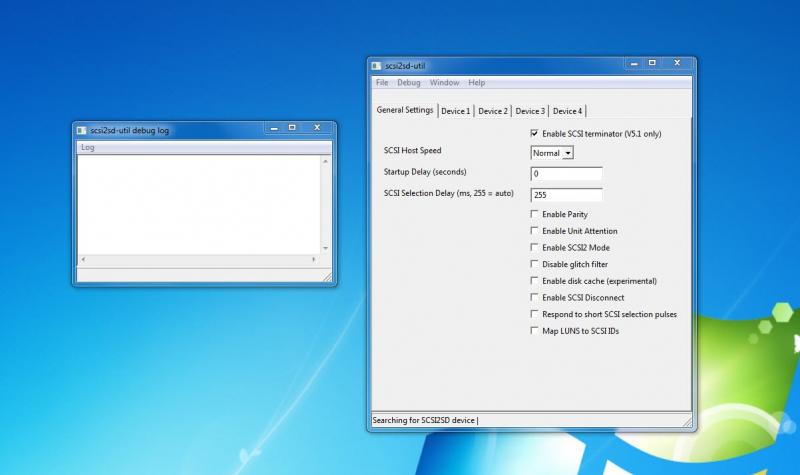800x475 pixels.
Task: Minimize the scsi2sd-util window
Action: click(x=634, y=63)
